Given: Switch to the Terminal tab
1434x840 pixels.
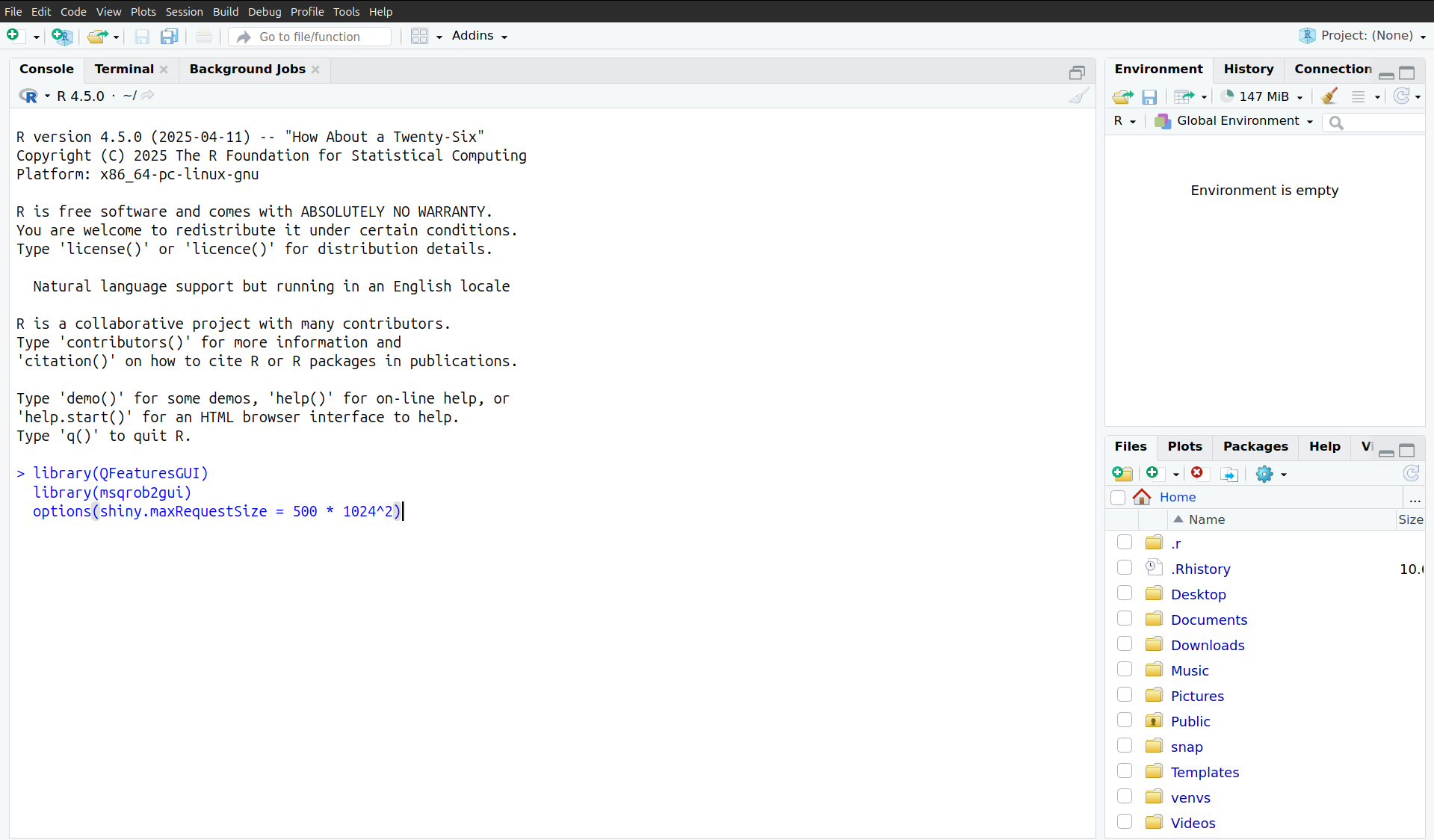Looking at the screenshot, I should 124,69.
